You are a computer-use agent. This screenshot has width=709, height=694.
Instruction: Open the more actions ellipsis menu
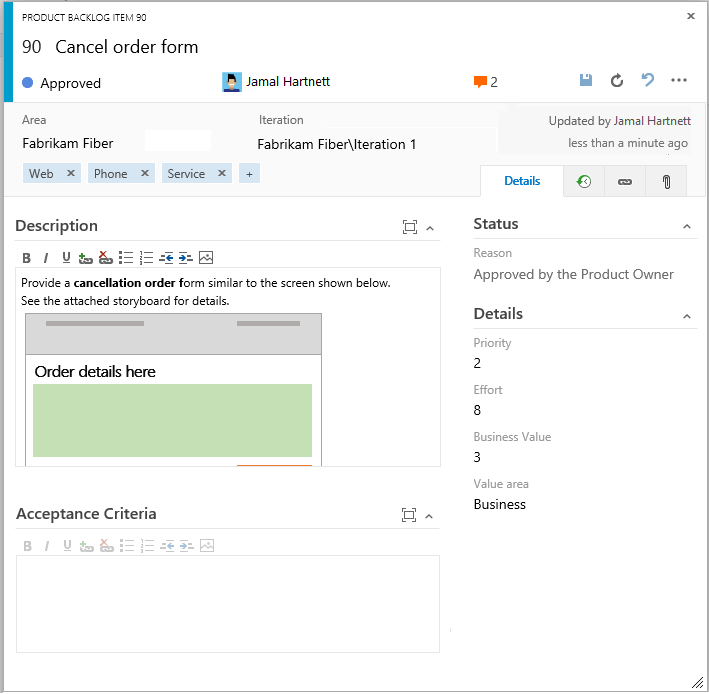[678, 80]
